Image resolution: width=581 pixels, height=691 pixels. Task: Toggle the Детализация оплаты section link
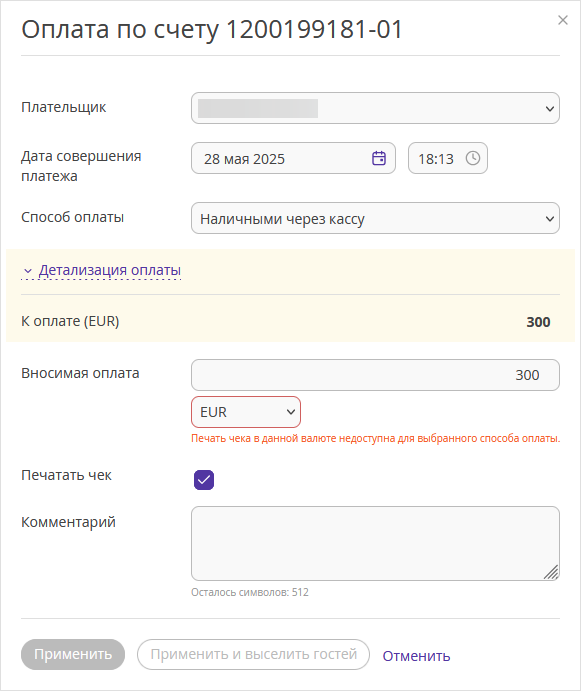tap(110, 270)
